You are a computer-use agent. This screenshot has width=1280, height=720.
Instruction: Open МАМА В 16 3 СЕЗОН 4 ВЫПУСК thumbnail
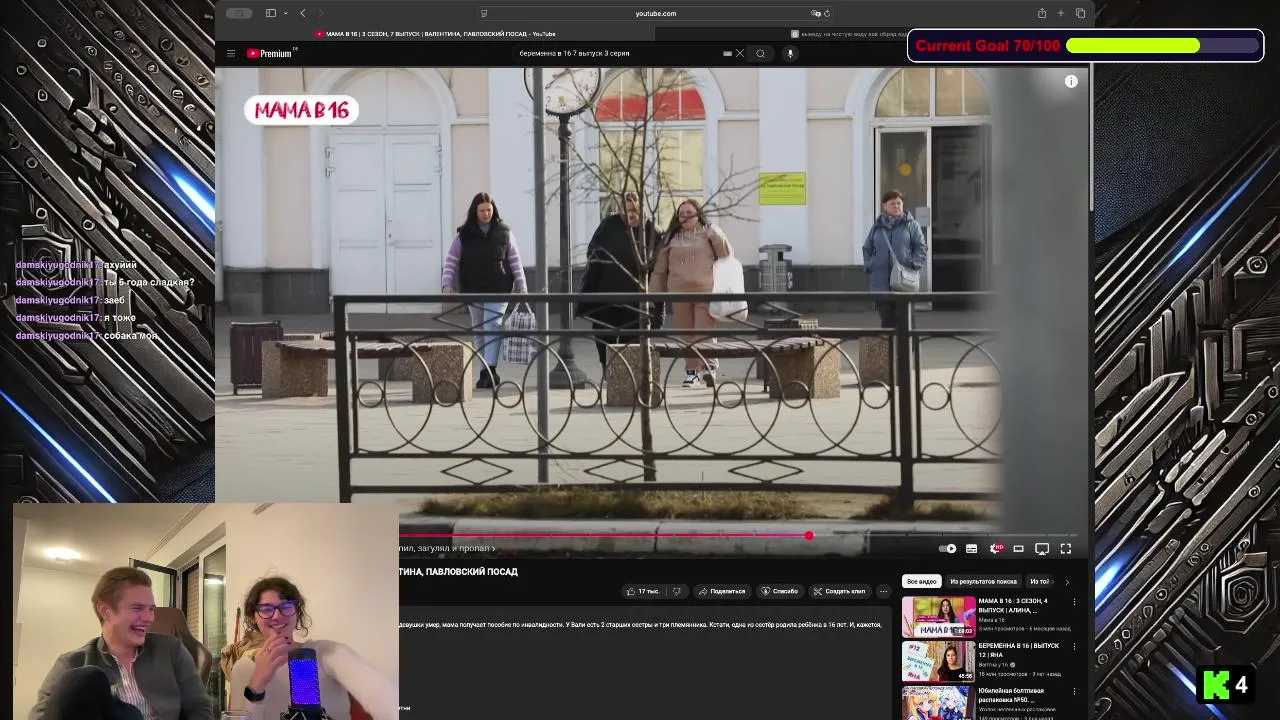point(938,616)
